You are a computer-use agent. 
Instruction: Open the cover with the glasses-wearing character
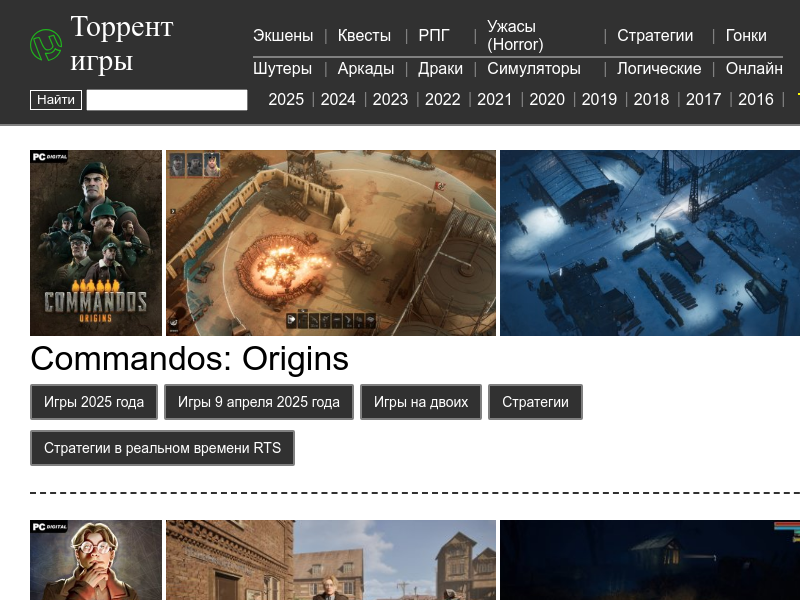click(x=96, y=560)
